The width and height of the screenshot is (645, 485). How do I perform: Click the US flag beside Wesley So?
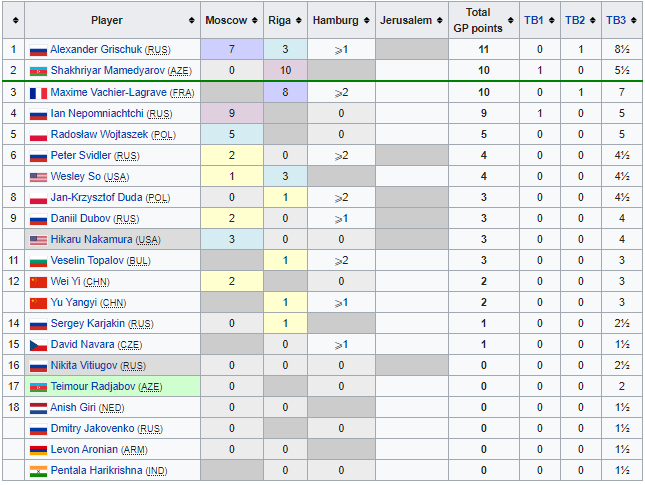(x=38, y=176)
